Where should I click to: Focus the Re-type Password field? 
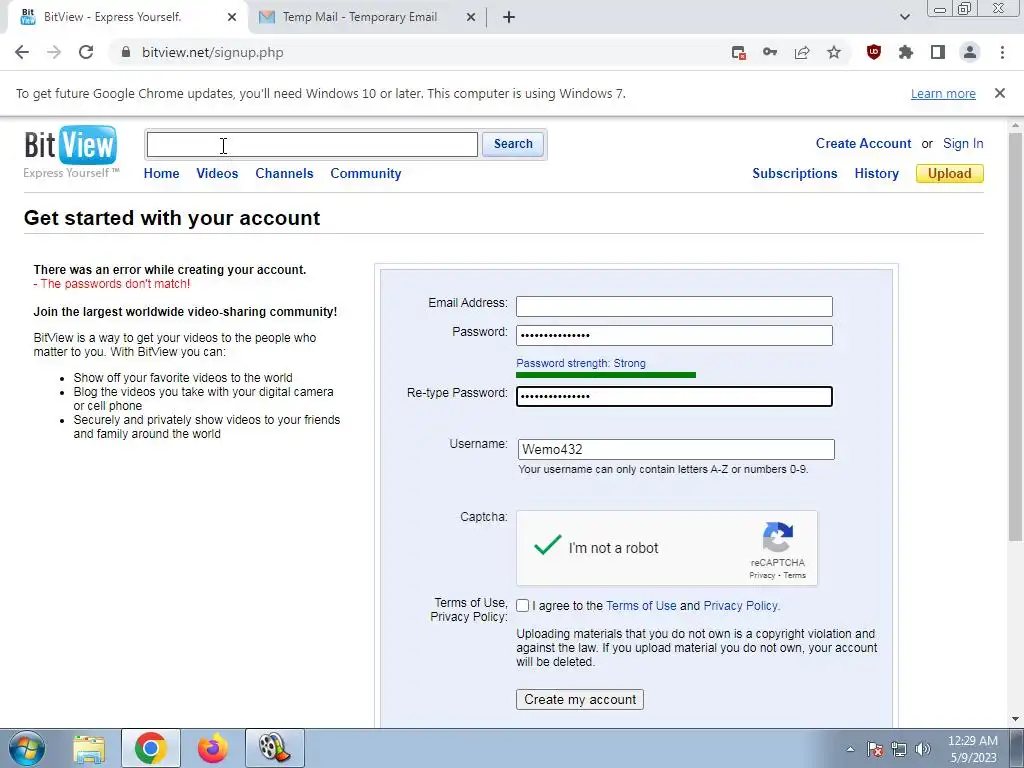click(x=674, y=396)
